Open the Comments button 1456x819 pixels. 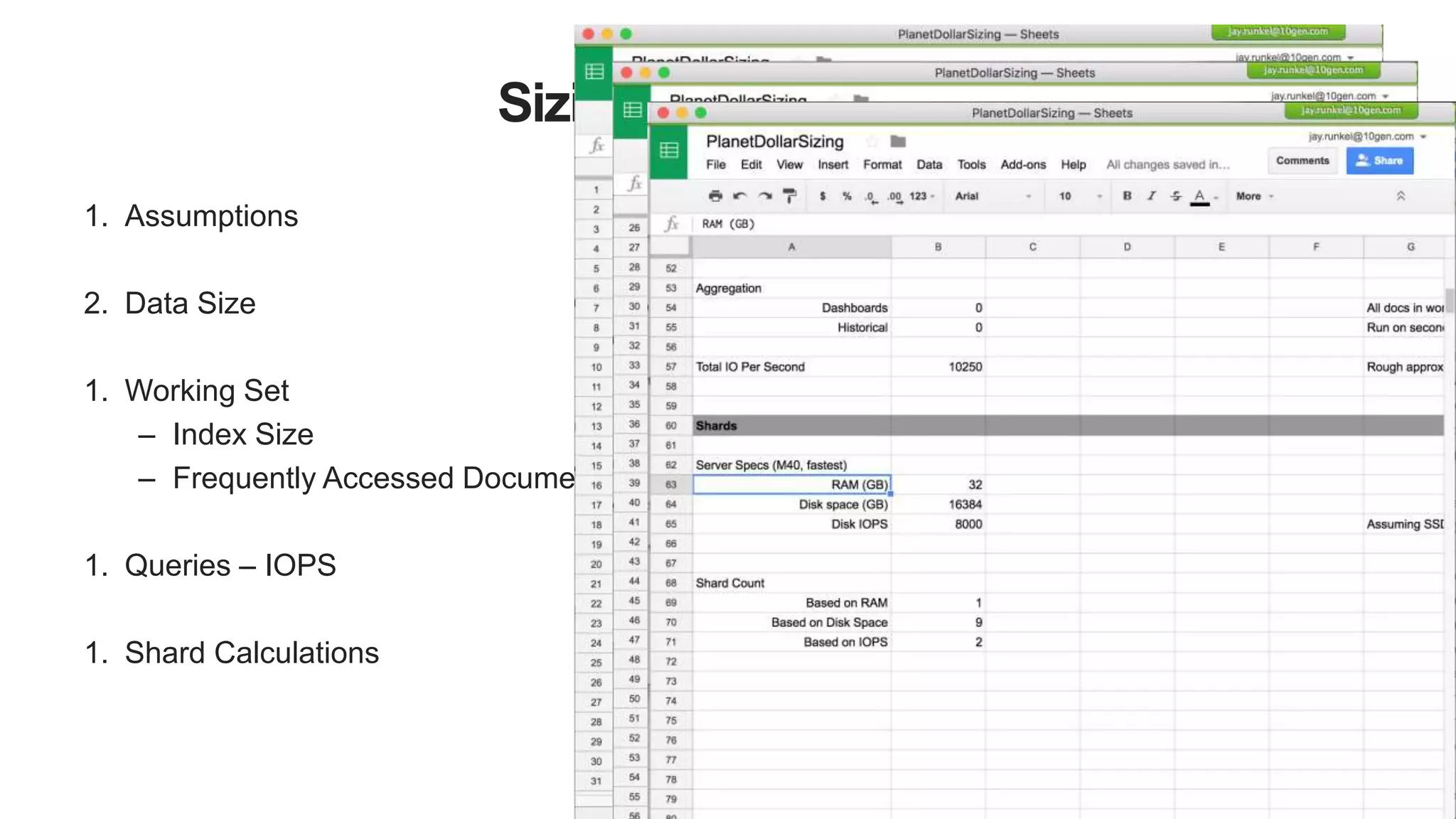tap(1302, 161)
